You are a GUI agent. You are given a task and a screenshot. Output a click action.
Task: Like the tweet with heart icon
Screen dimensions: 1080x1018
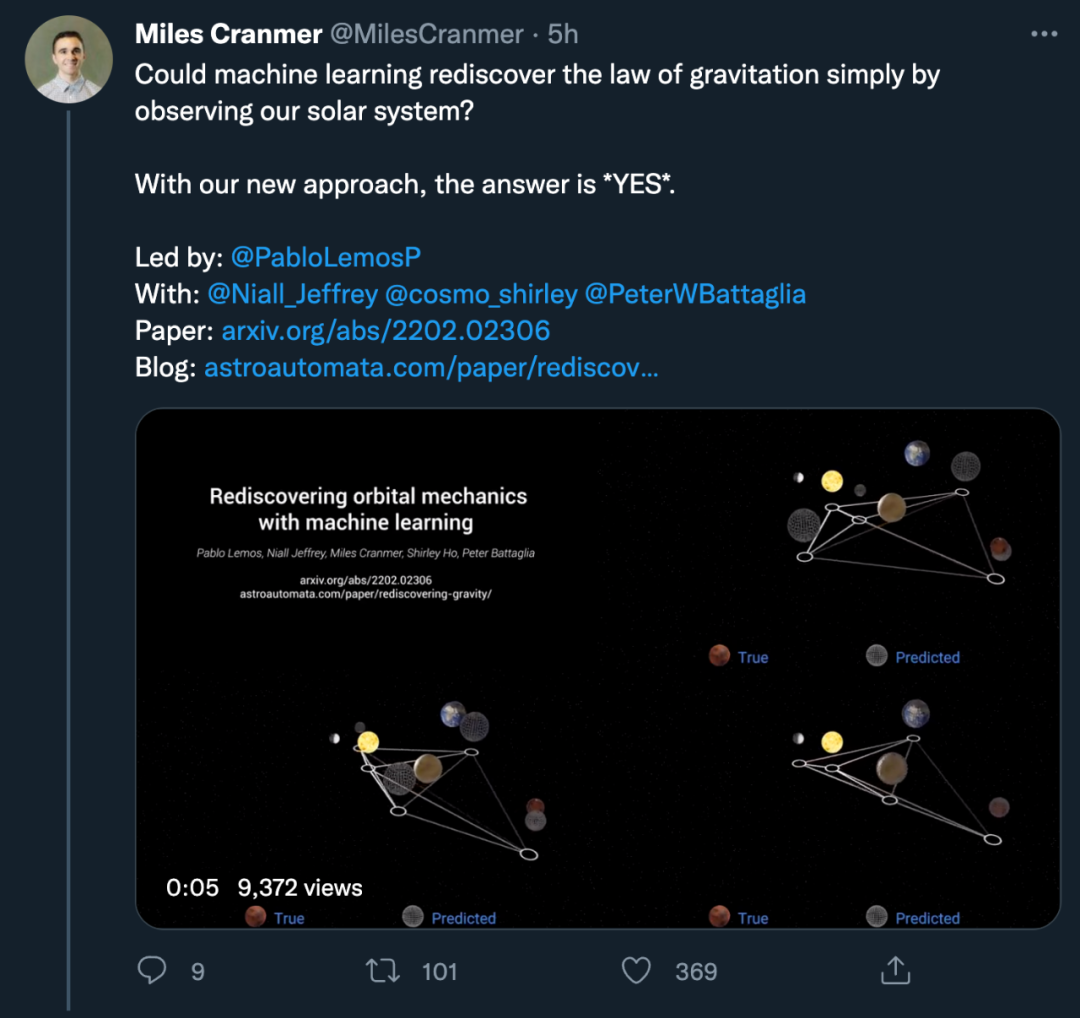pyautogui.click(x=636, y=970)
